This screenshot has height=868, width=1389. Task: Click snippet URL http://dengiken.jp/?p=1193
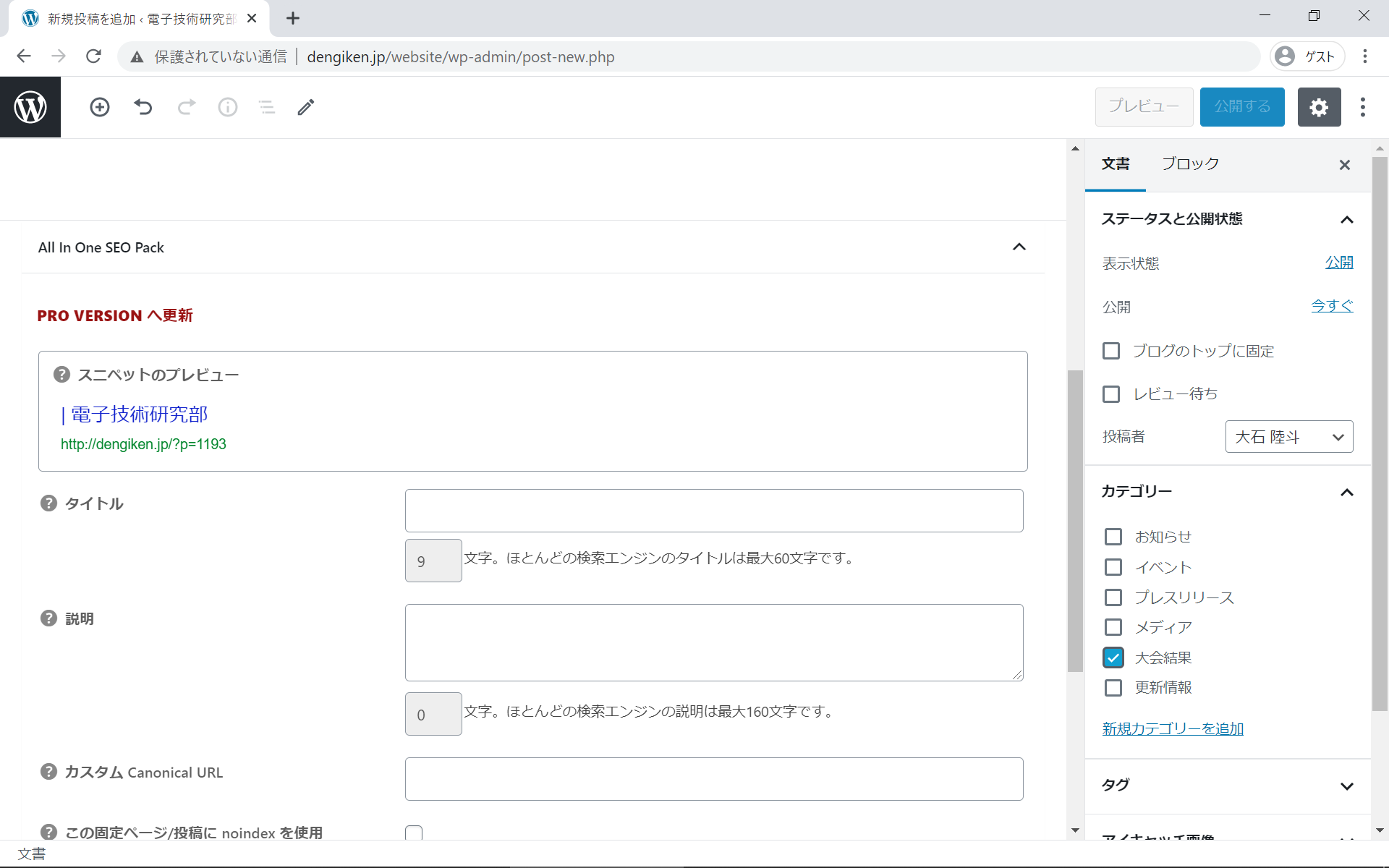pyautogui.click(x=143, y=444)
